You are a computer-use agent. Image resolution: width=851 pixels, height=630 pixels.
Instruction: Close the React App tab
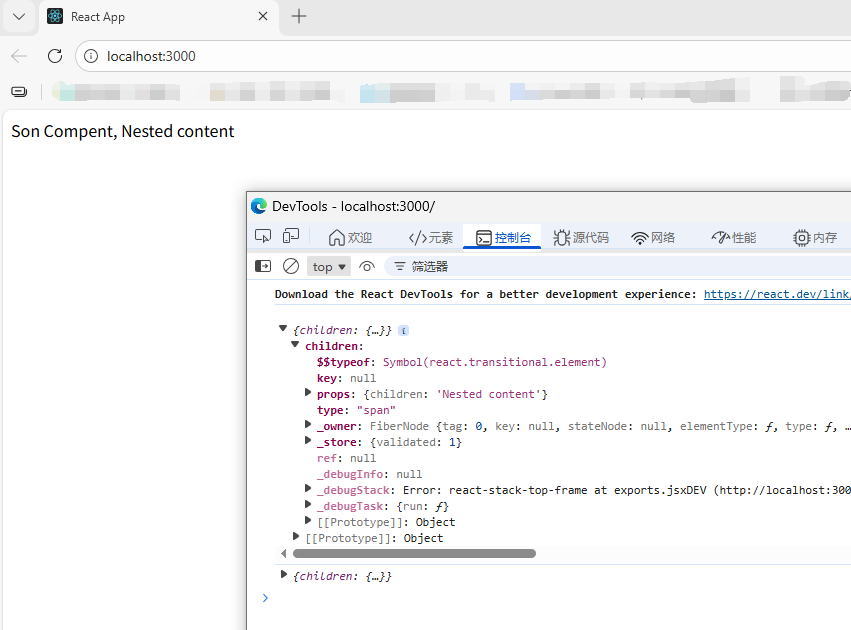(x=264, y=17)
